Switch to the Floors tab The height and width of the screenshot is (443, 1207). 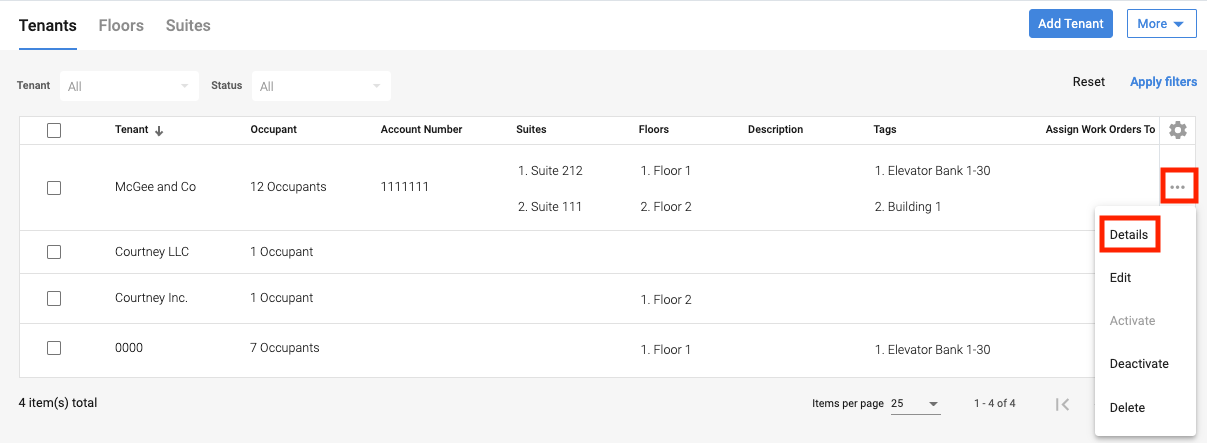coord(121,25)
